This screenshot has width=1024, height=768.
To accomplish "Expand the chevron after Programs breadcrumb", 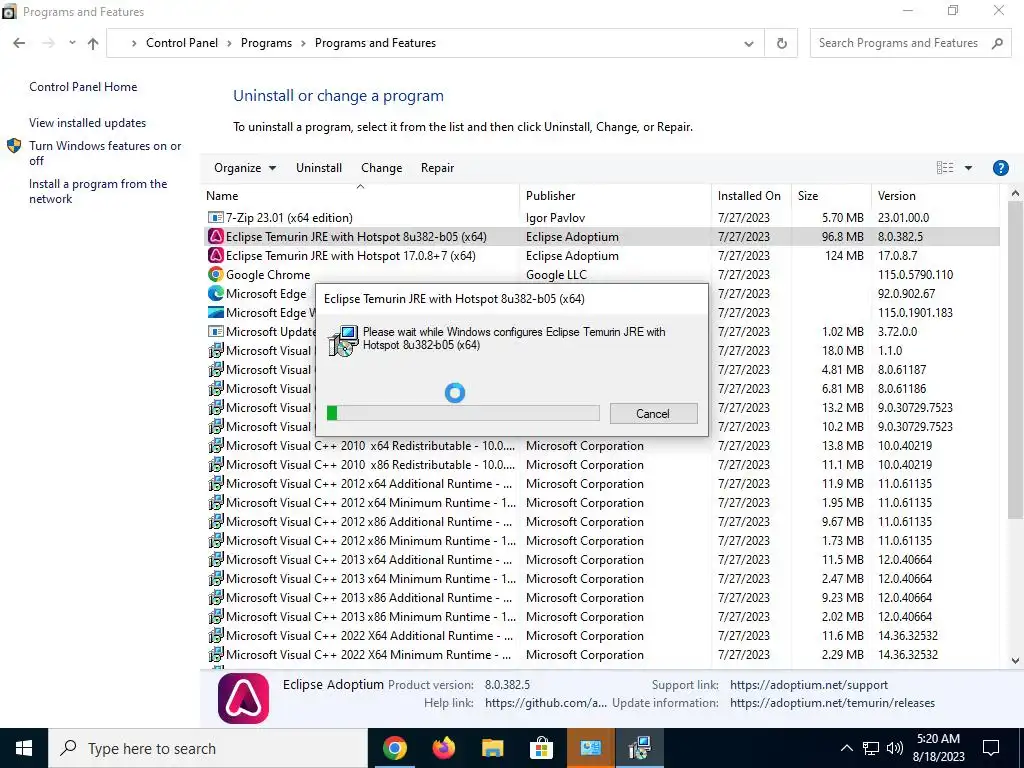I will (303, 43).
